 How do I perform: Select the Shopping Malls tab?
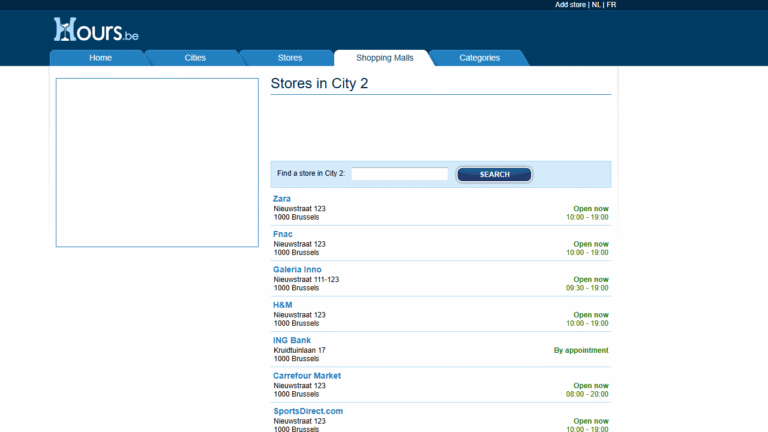click(x=384, y=58)
